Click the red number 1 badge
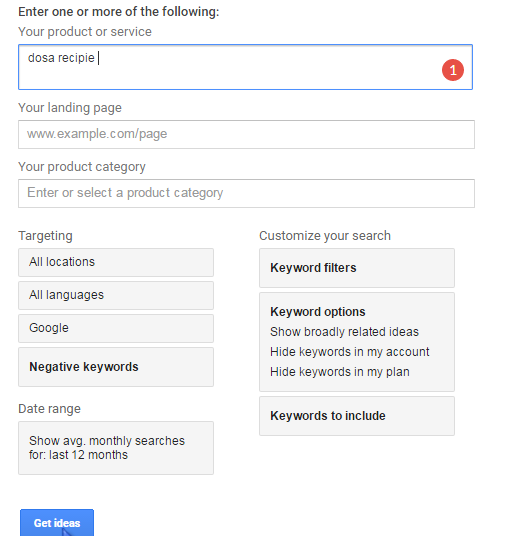Screen dimensions: 510x536 pos(453,70)
